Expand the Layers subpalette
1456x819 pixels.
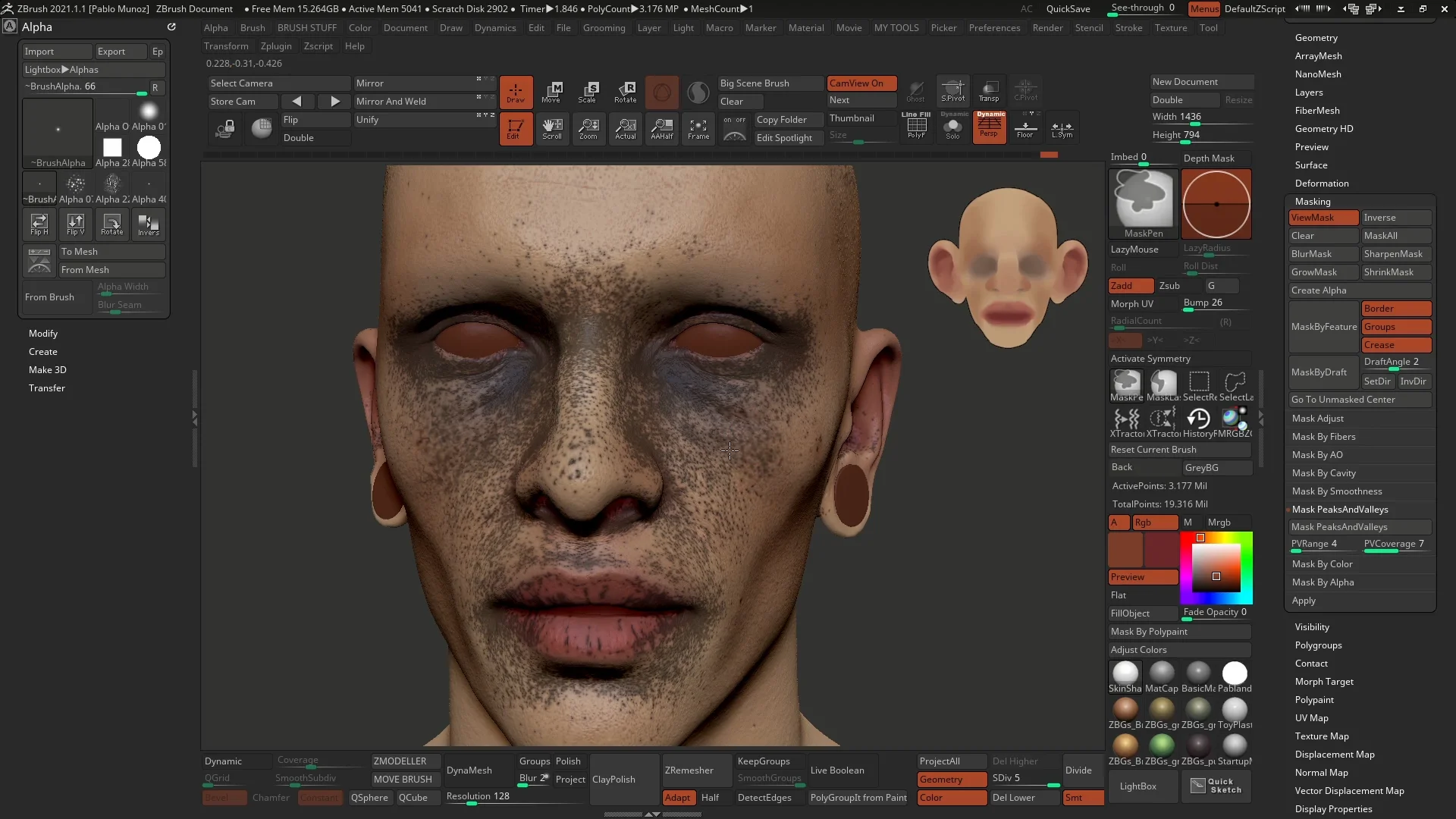tap(1309, 92)
